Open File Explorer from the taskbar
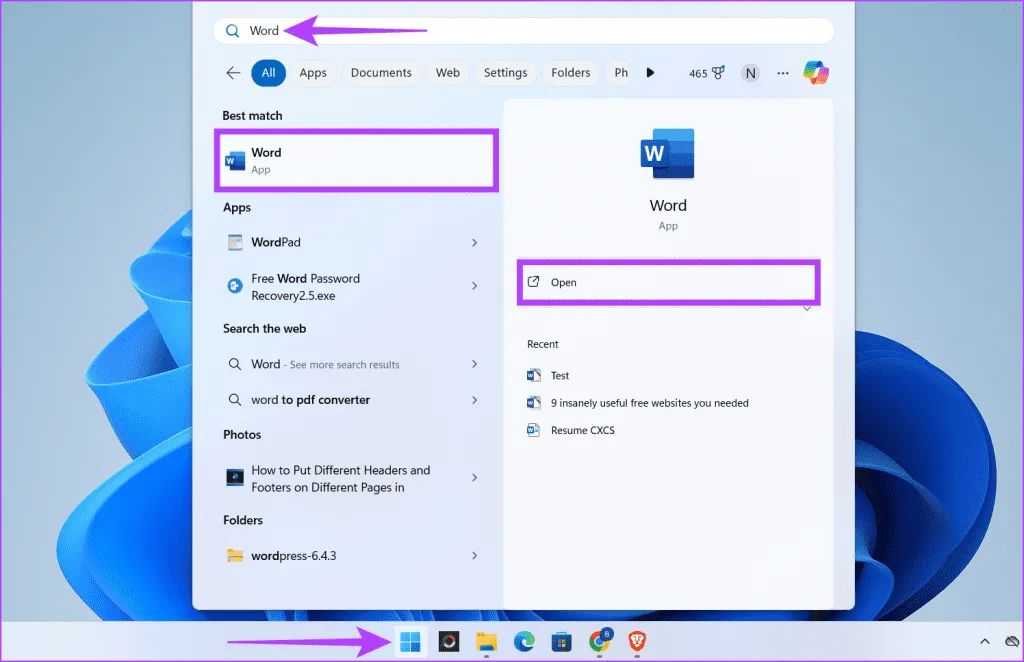The image size is (1024, 662). click(486, 641)
